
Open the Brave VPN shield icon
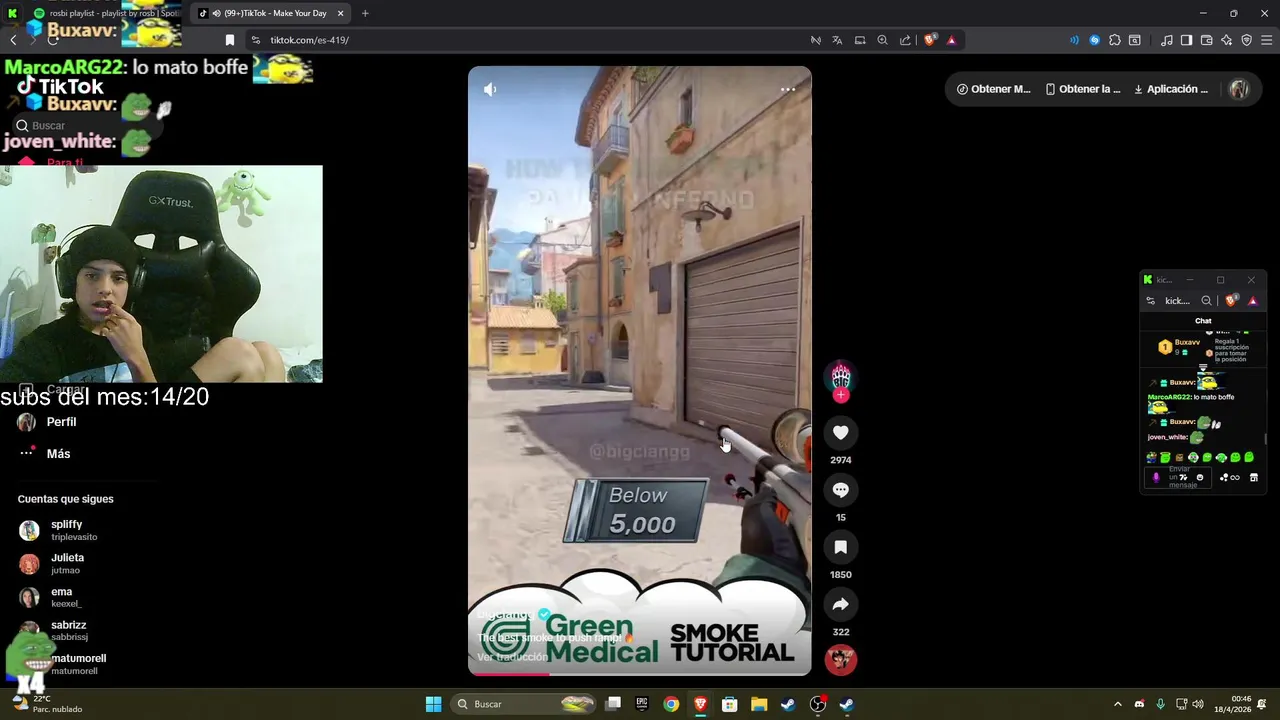1246,40
